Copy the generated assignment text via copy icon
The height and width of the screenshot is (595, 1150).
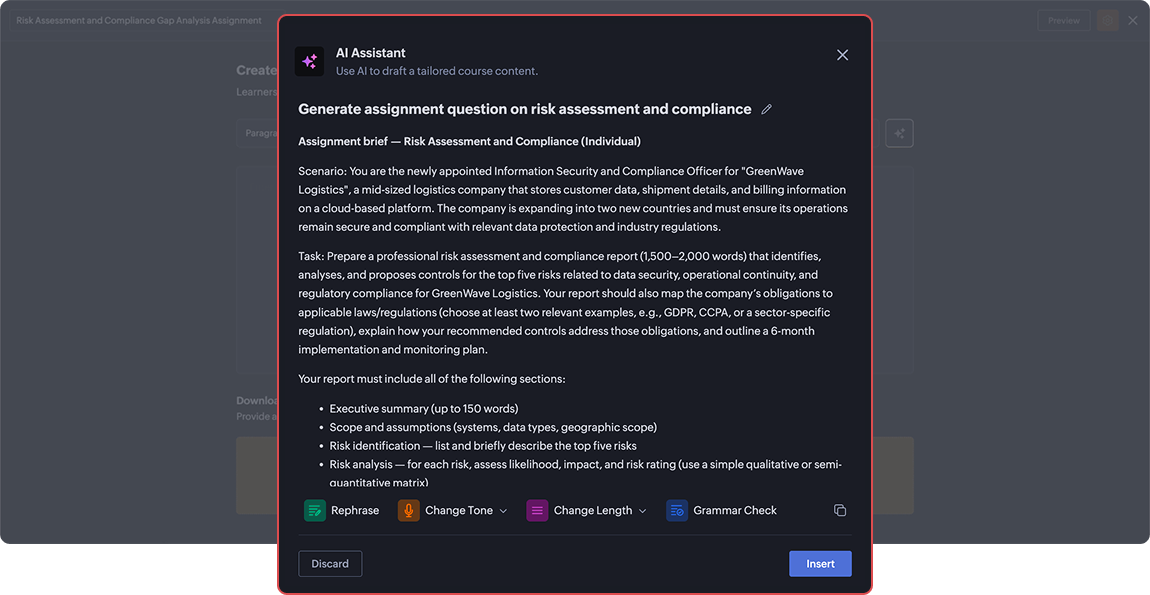point(839,510)
